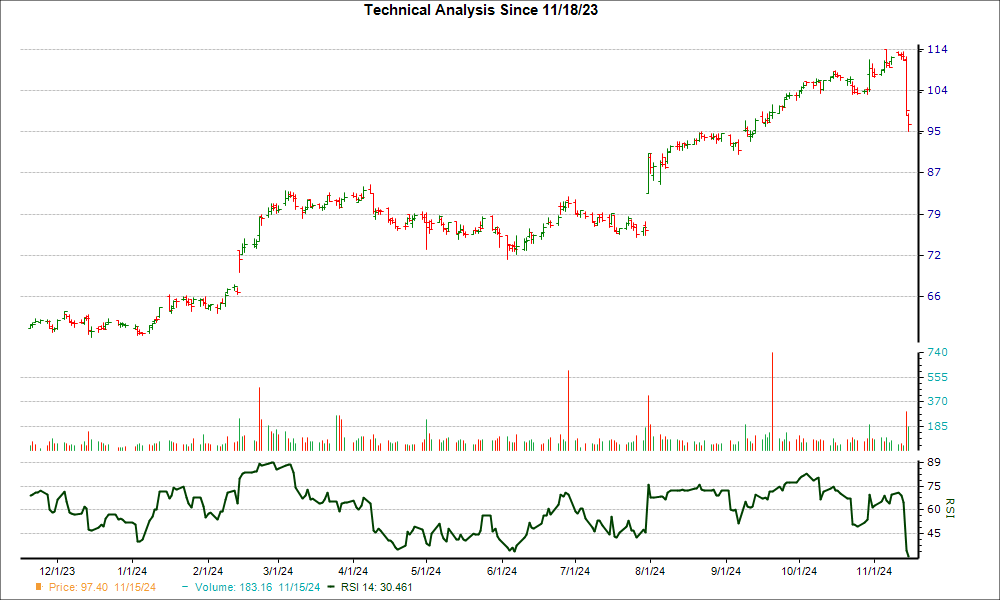Screen dimensions: 1000x600
Task: Click the tallest red volume spike in late September
Action: pyautogui.click(x=772, y=402)
